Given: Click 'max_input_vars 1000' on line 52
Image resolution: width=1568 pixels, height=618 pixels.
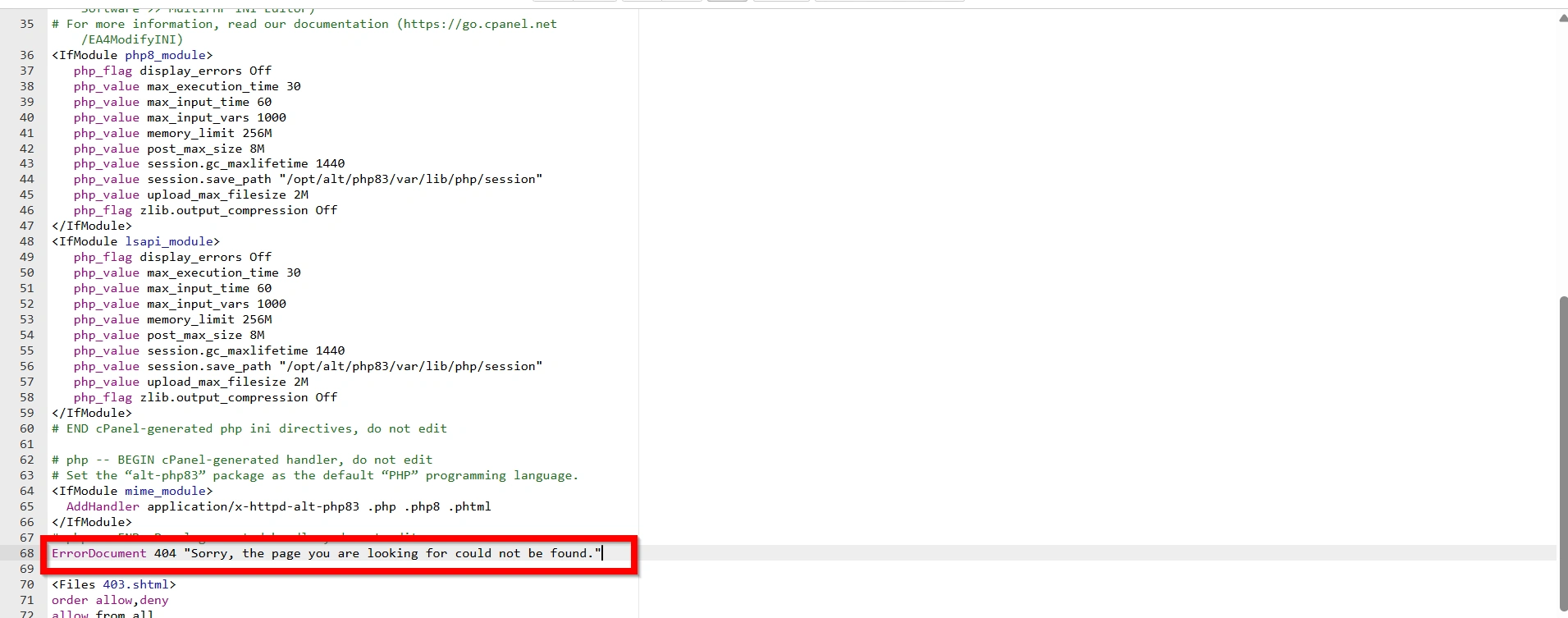Looking at the screenshot, I should pos(217,304).
